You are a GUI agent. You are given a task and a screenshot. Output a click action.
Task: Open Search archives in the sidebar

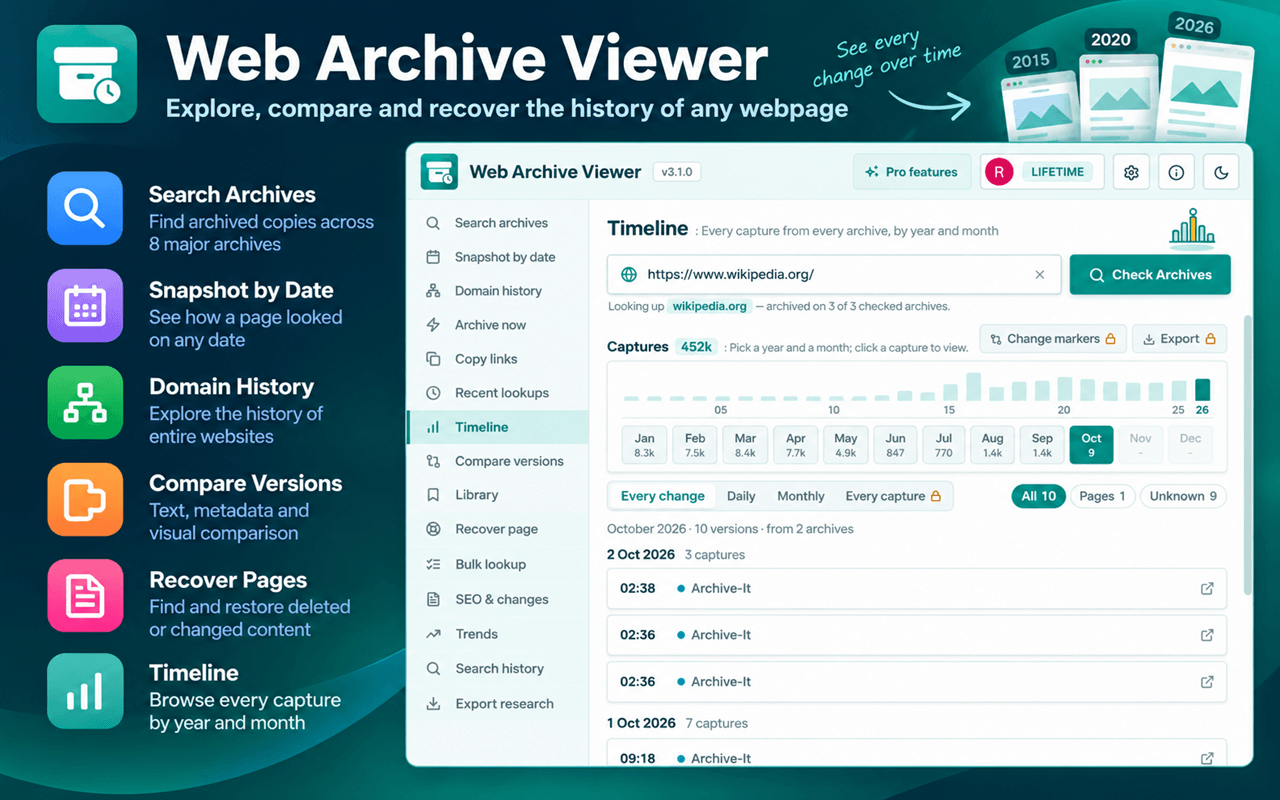(x=497, y=223)
